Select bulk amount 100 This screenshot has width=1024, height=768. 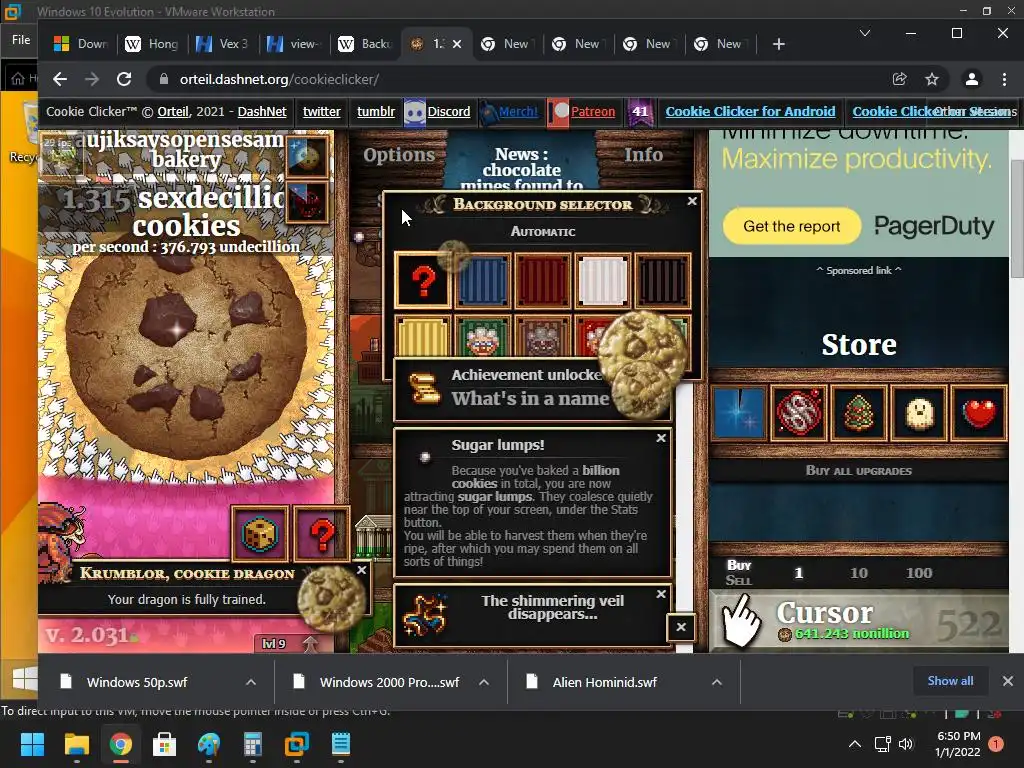tap(919, 573)
